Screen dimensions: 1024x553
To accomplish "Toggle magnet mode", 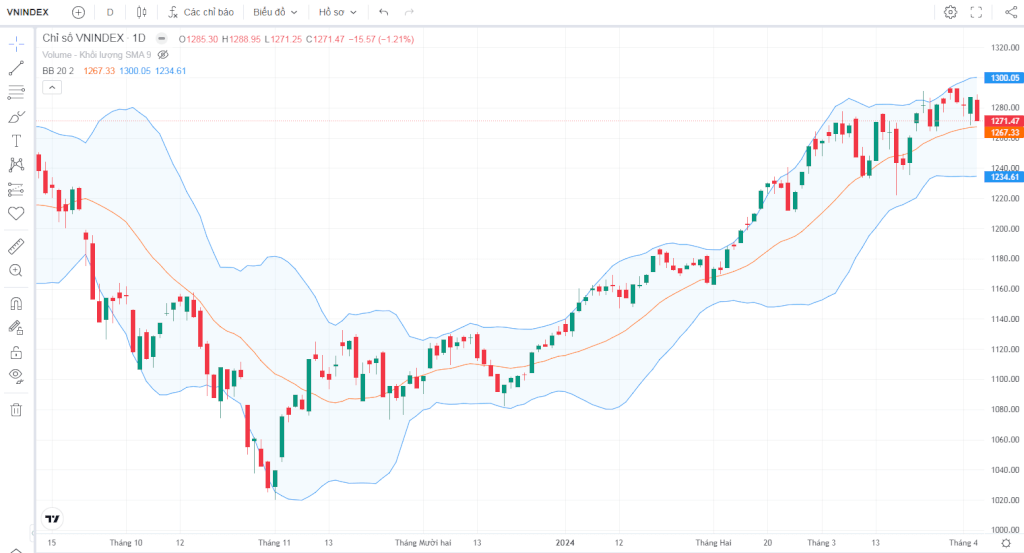I will pos(16,304).
